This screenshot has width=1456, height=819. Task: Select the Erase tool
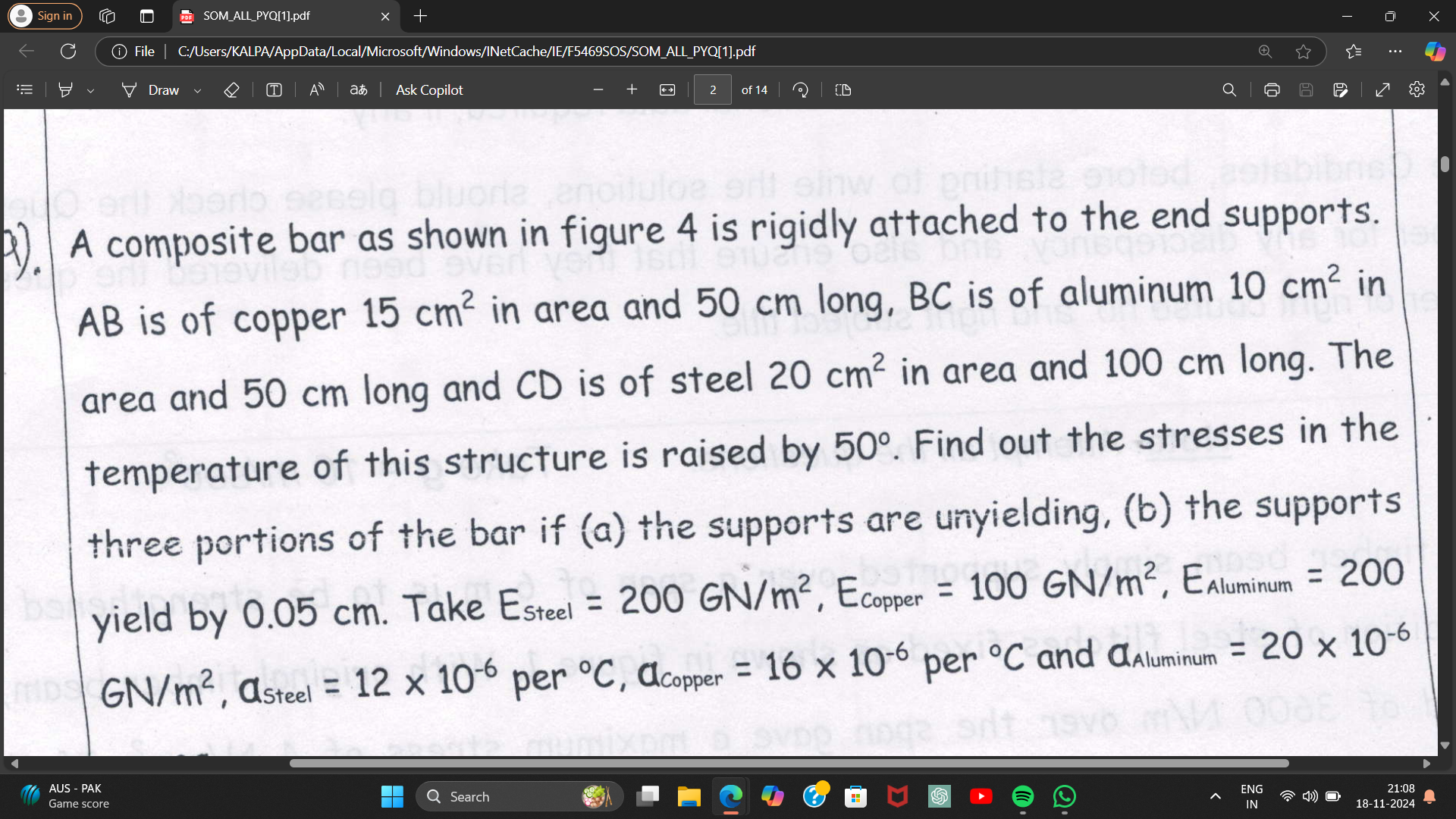click(231, 89)
